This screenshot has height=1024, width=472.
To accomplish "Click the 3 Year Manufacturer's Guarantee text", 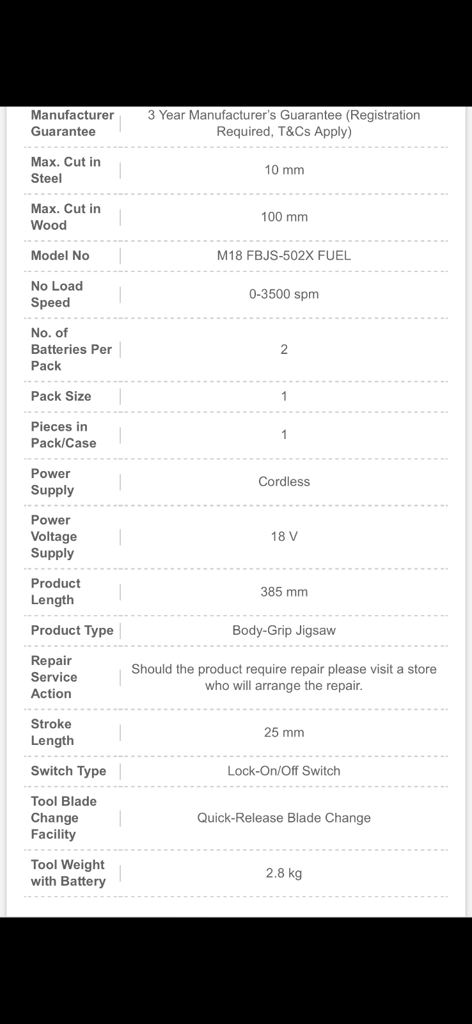I will [284, 123].
